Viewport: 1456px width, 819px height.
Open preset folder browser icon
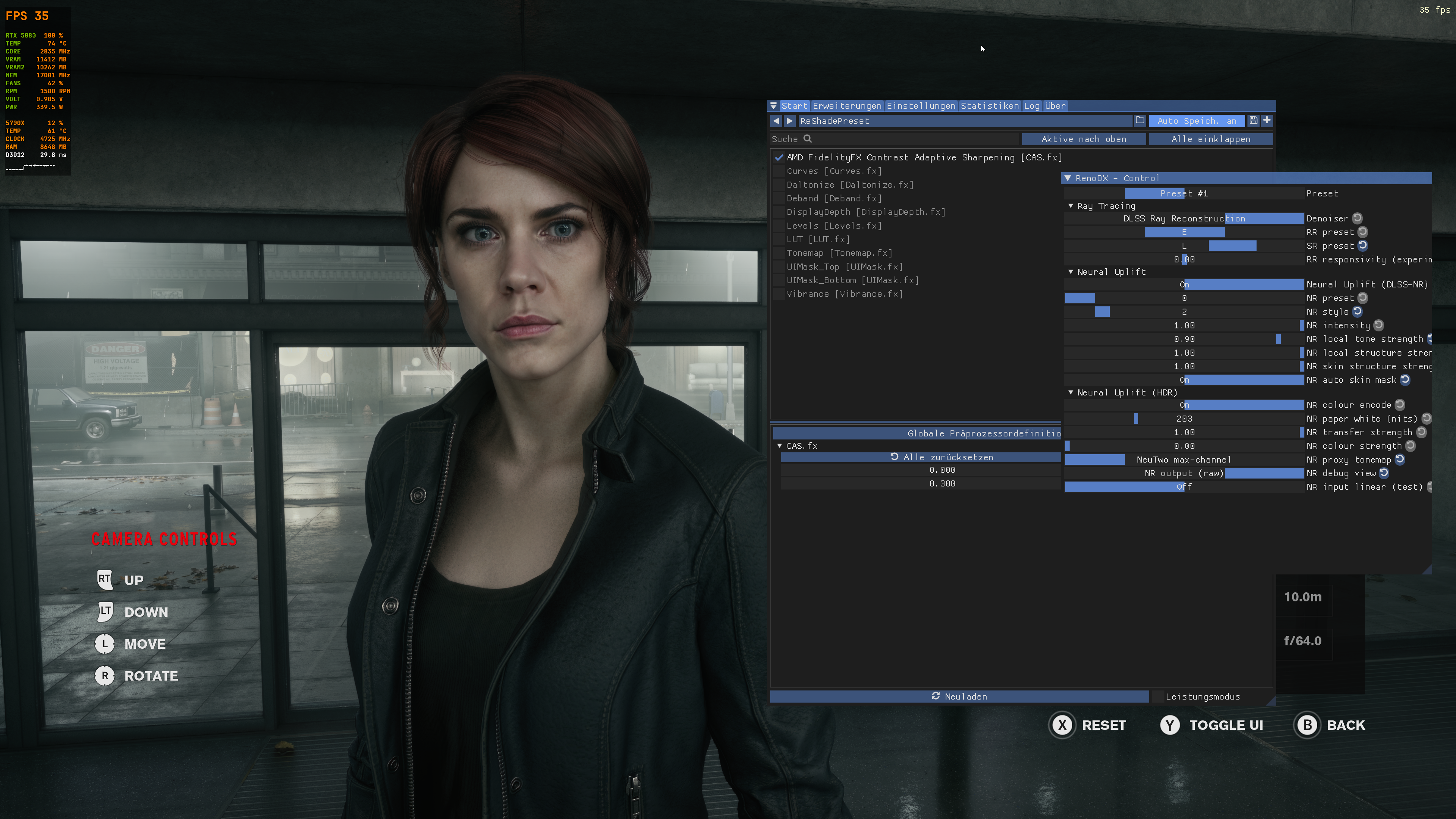[1140, 121]
